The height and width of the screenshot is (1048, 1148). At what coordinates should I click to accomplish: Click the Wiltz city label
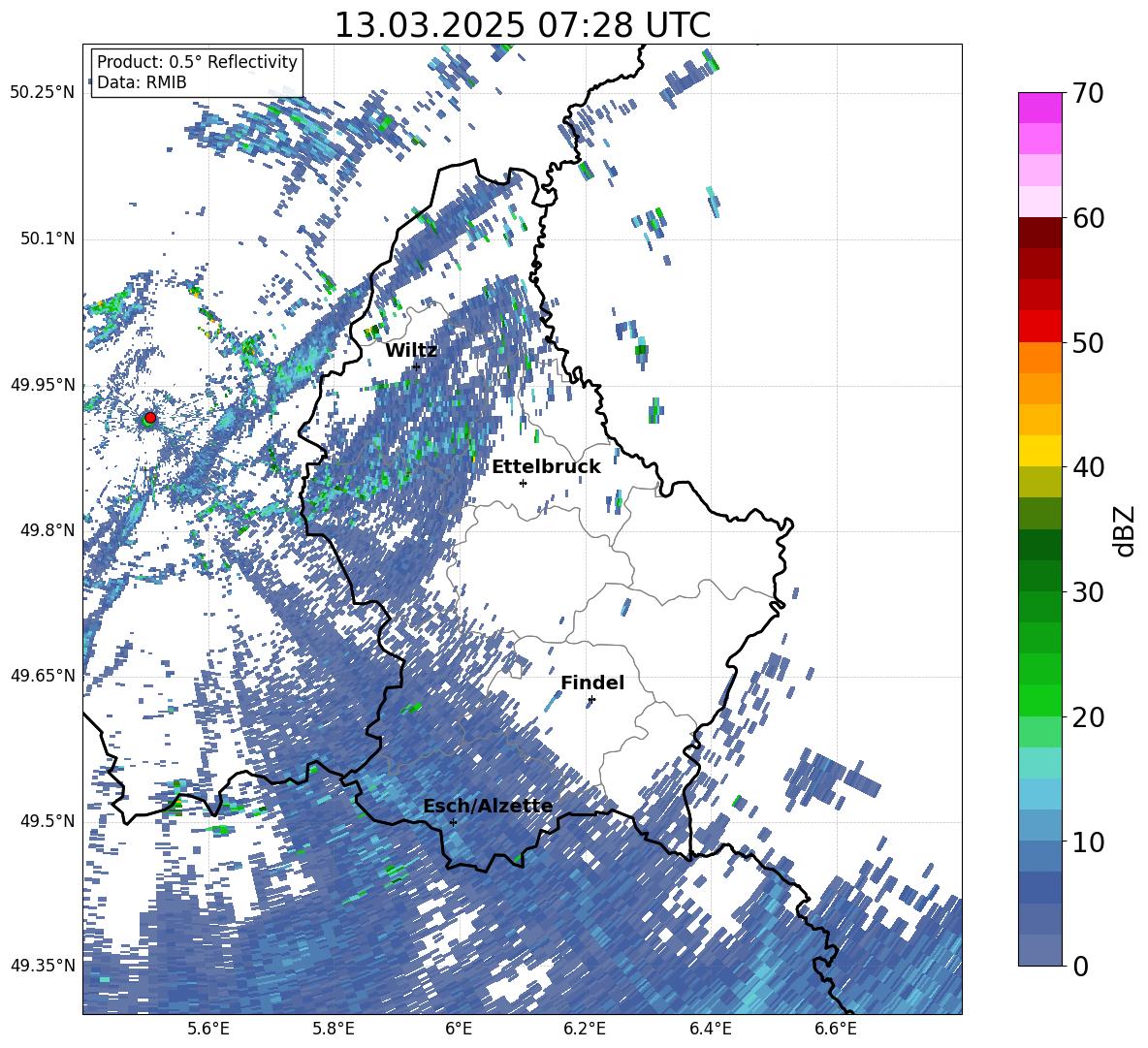411,351
